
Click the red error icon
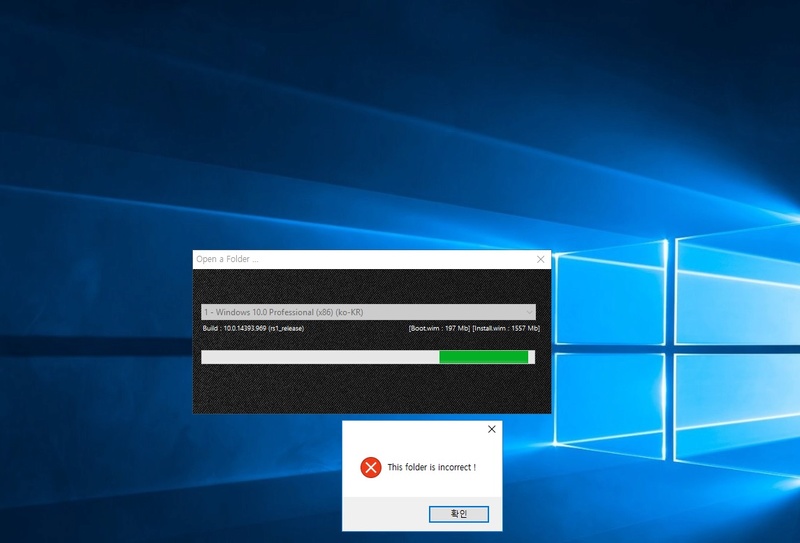pos(371,467)
